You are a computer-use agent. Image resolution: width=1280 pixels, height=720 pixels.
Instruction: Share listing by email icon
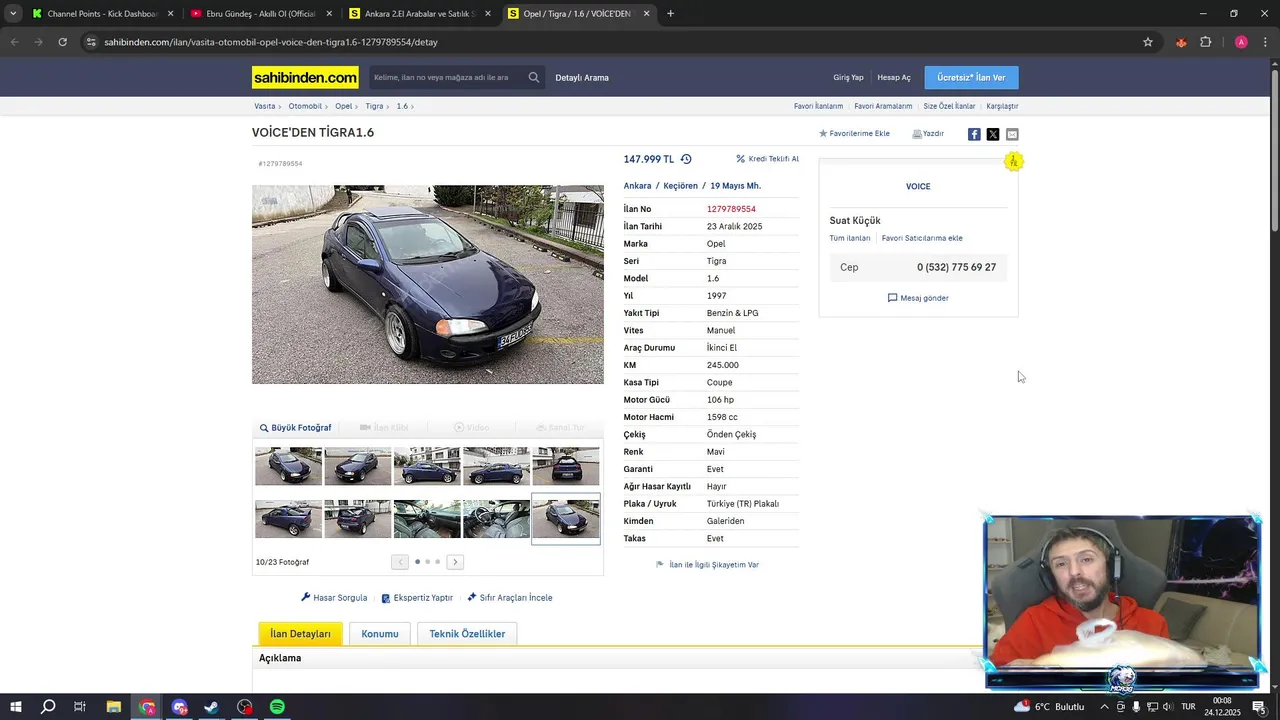1012,134
